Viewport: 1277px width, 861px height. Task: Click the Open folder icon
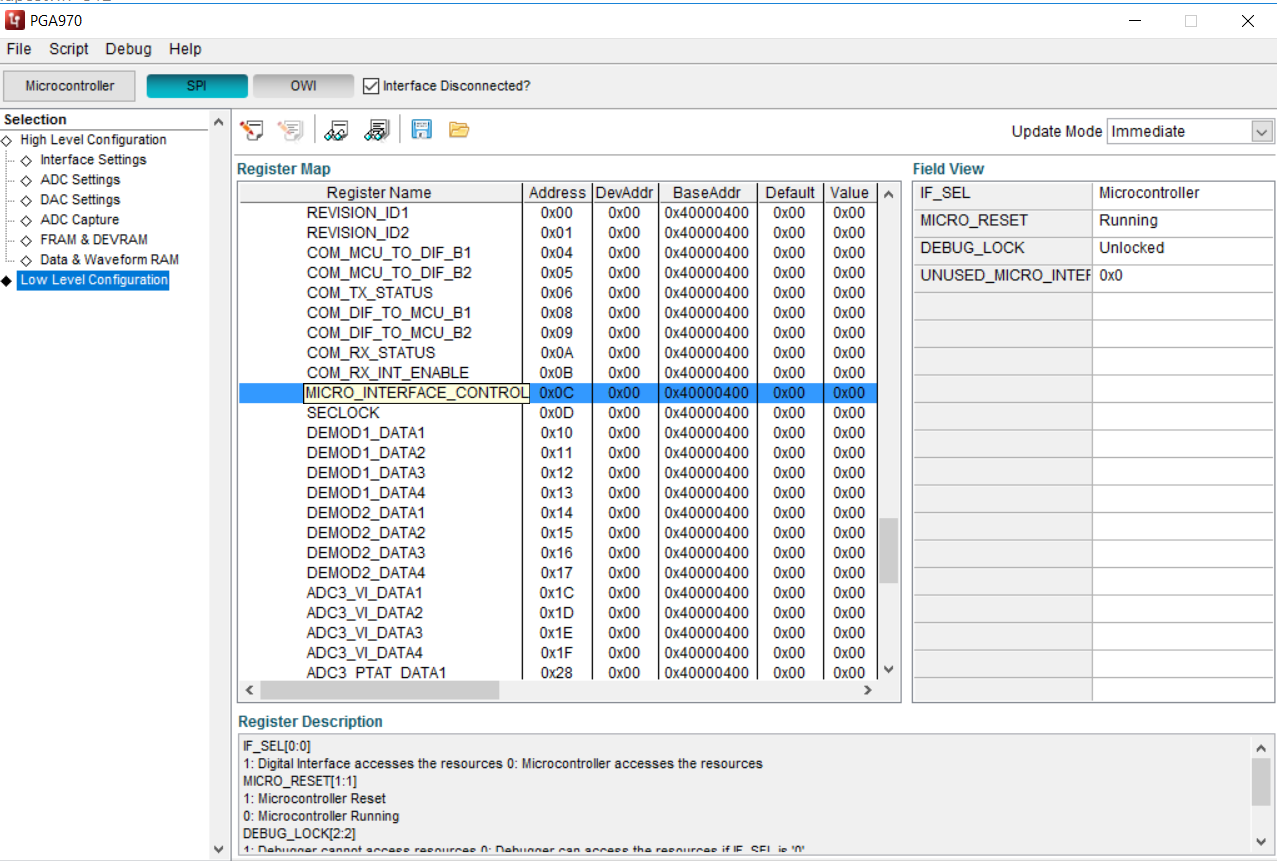point(459,130)
